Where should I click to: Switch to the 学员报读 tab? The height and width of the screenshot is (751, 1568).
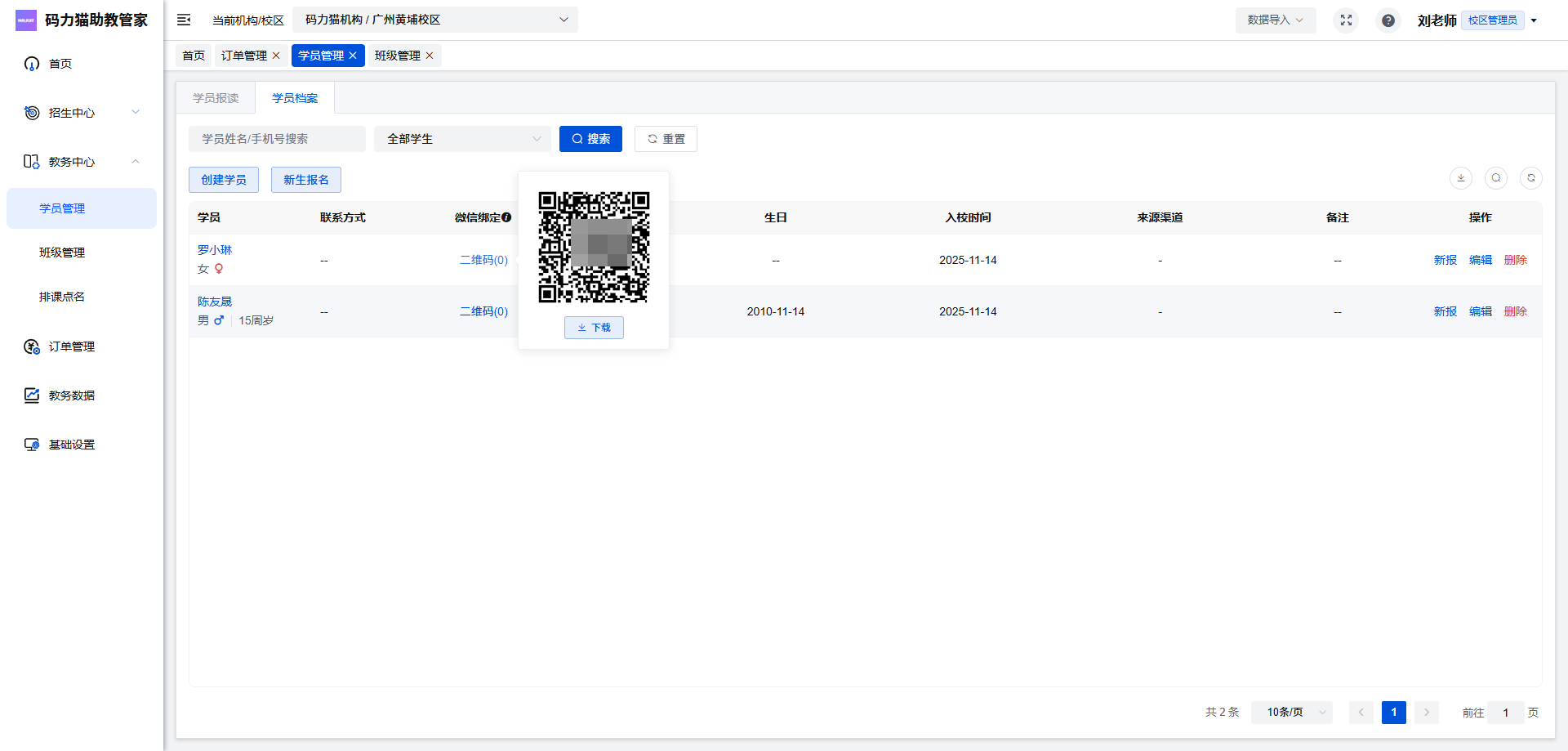click(216, 98)
